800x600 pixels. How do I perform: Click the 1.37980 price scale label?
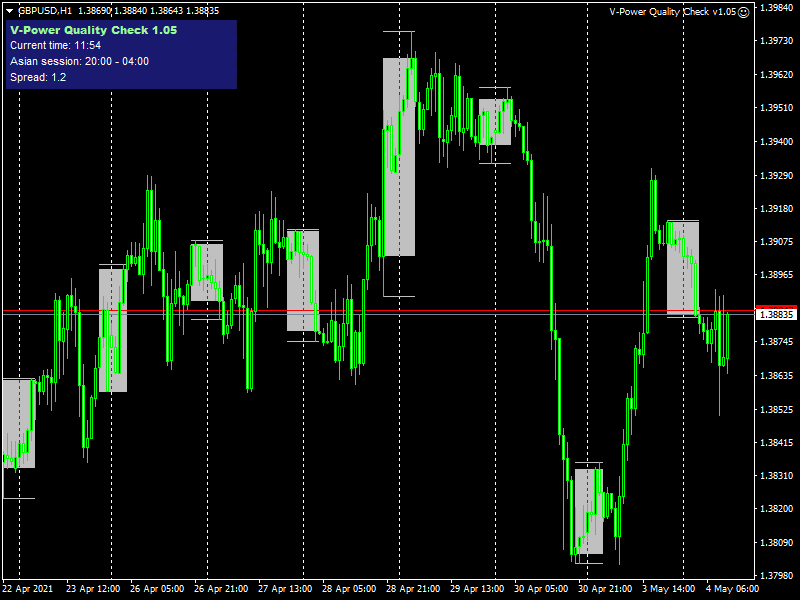(x=777, y=575)
